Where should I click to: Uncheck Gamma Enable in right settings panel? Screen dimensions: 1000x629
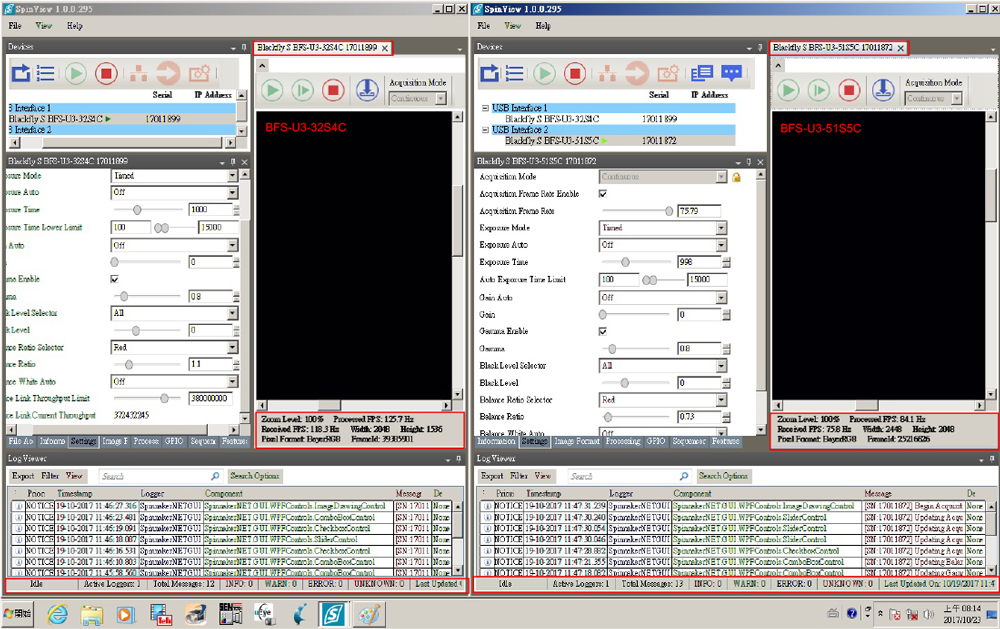[x=602, y=331]
